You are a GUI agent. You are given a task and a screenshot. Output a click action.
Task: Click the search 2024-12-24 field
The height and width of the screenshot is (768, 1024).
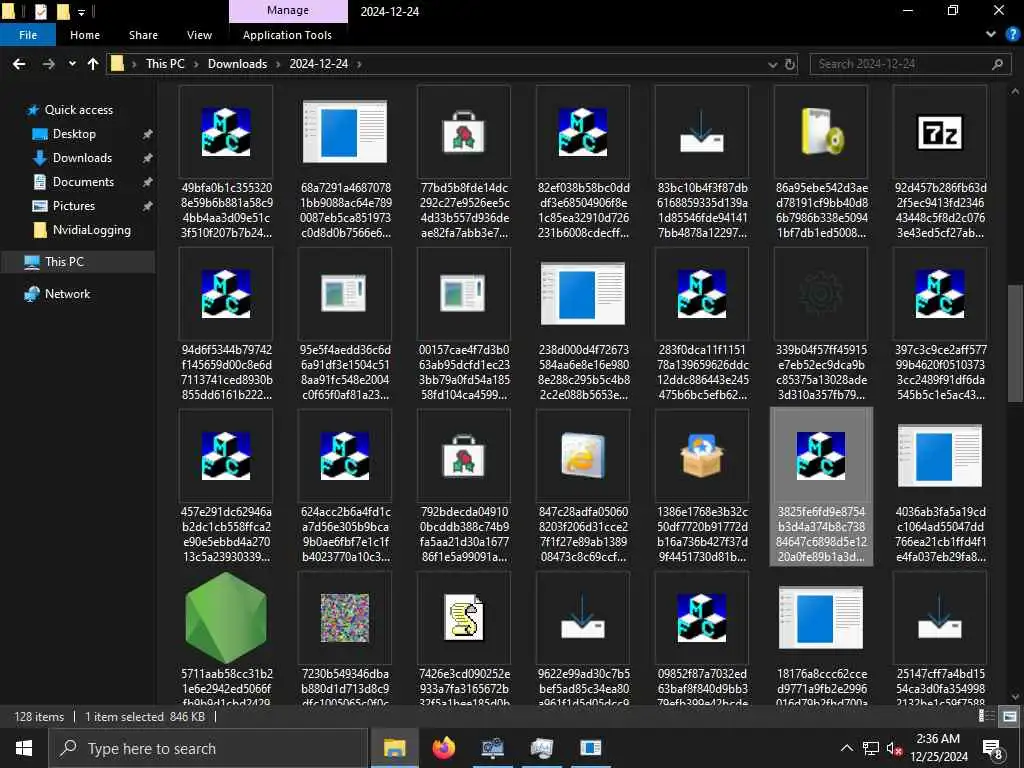coord(910,64)
